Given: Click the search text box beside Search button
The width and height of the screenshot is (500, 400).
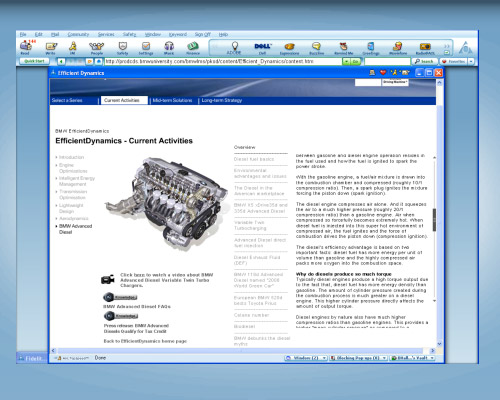Looking at the screenshot, I should (x=387, y=61).
